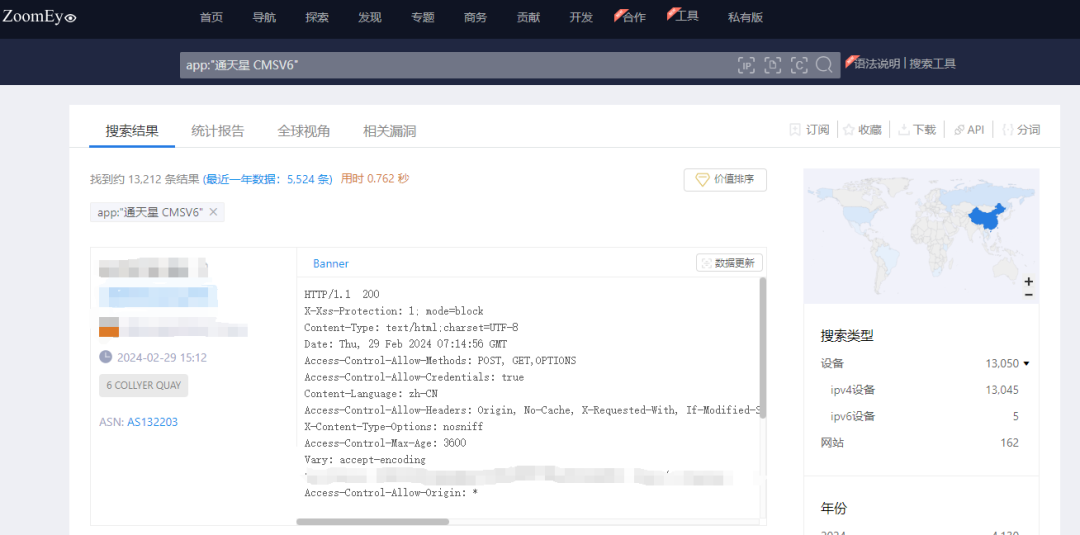The height and width of the screenshot is (535, 1080).
Task: Remove the app:"通天星 CMSV6" filter tag
Action: pos(213,212)
